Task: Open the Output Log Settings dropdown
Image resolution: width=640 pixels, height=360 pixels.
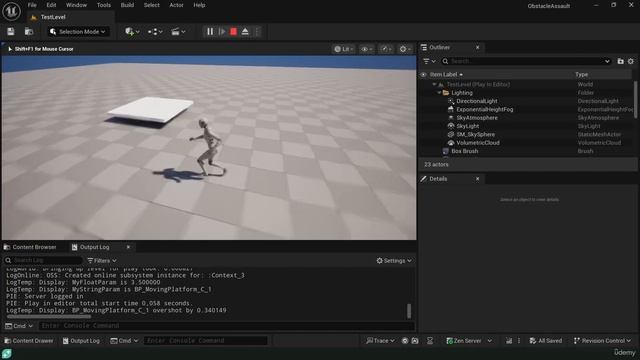Action: [x=394, y=260]
